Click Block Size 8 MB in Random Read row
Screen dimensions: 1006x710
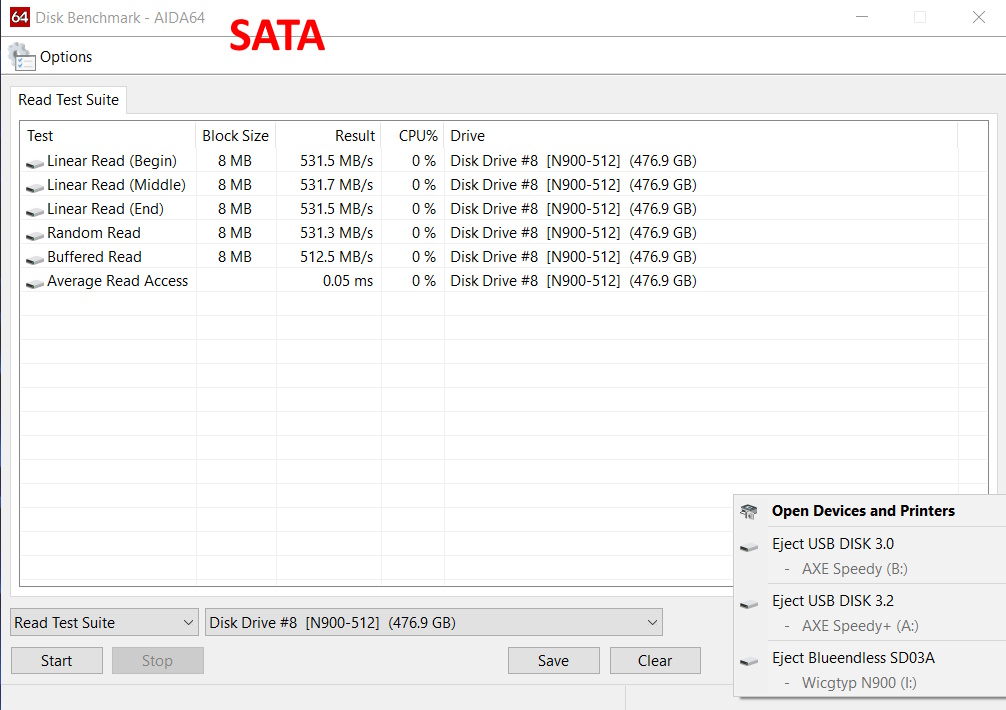(235, 233)
